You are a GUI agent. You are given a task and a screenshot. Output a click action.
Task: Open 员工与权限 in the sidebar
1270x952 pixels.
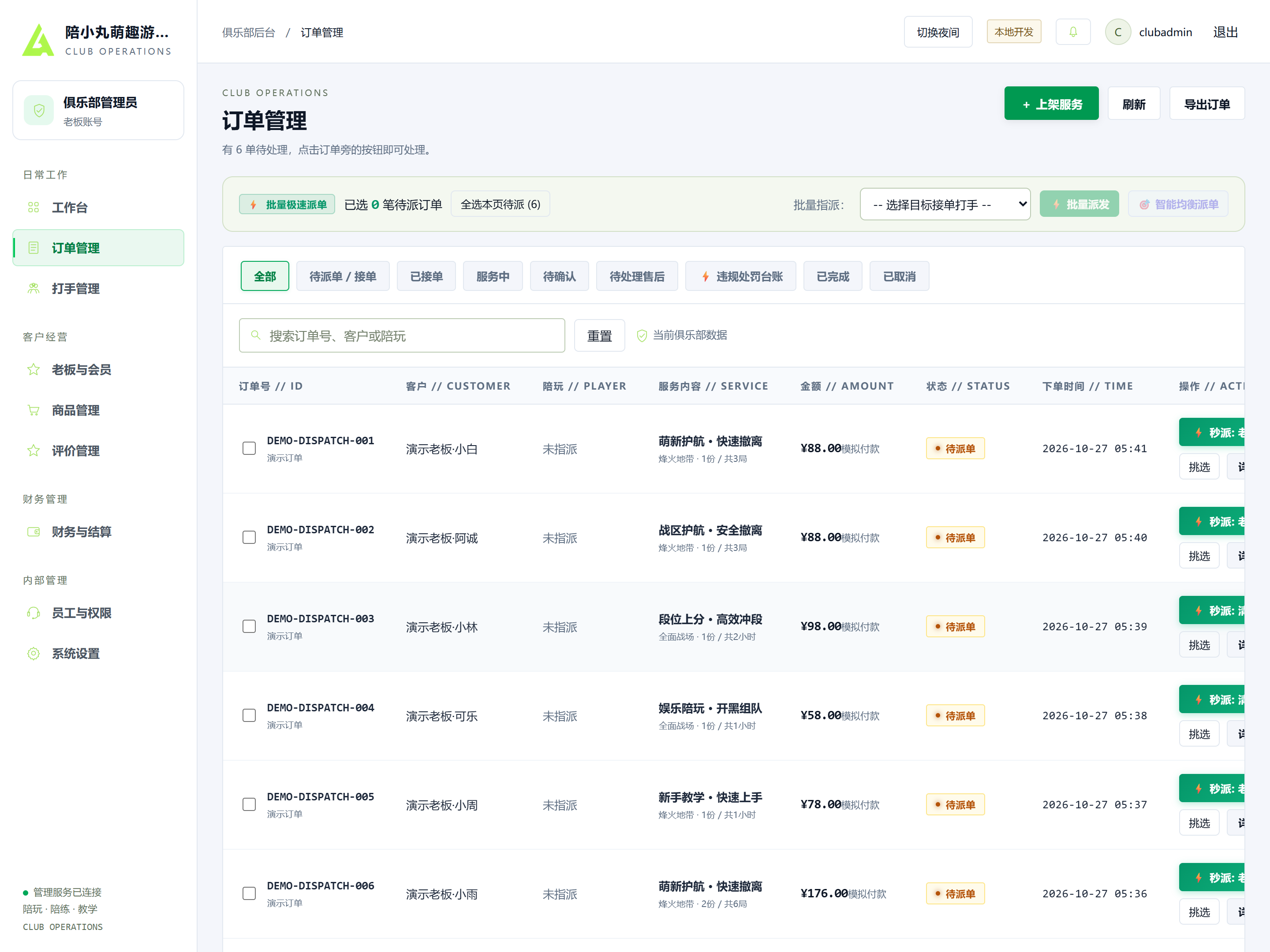coord(98,613)
